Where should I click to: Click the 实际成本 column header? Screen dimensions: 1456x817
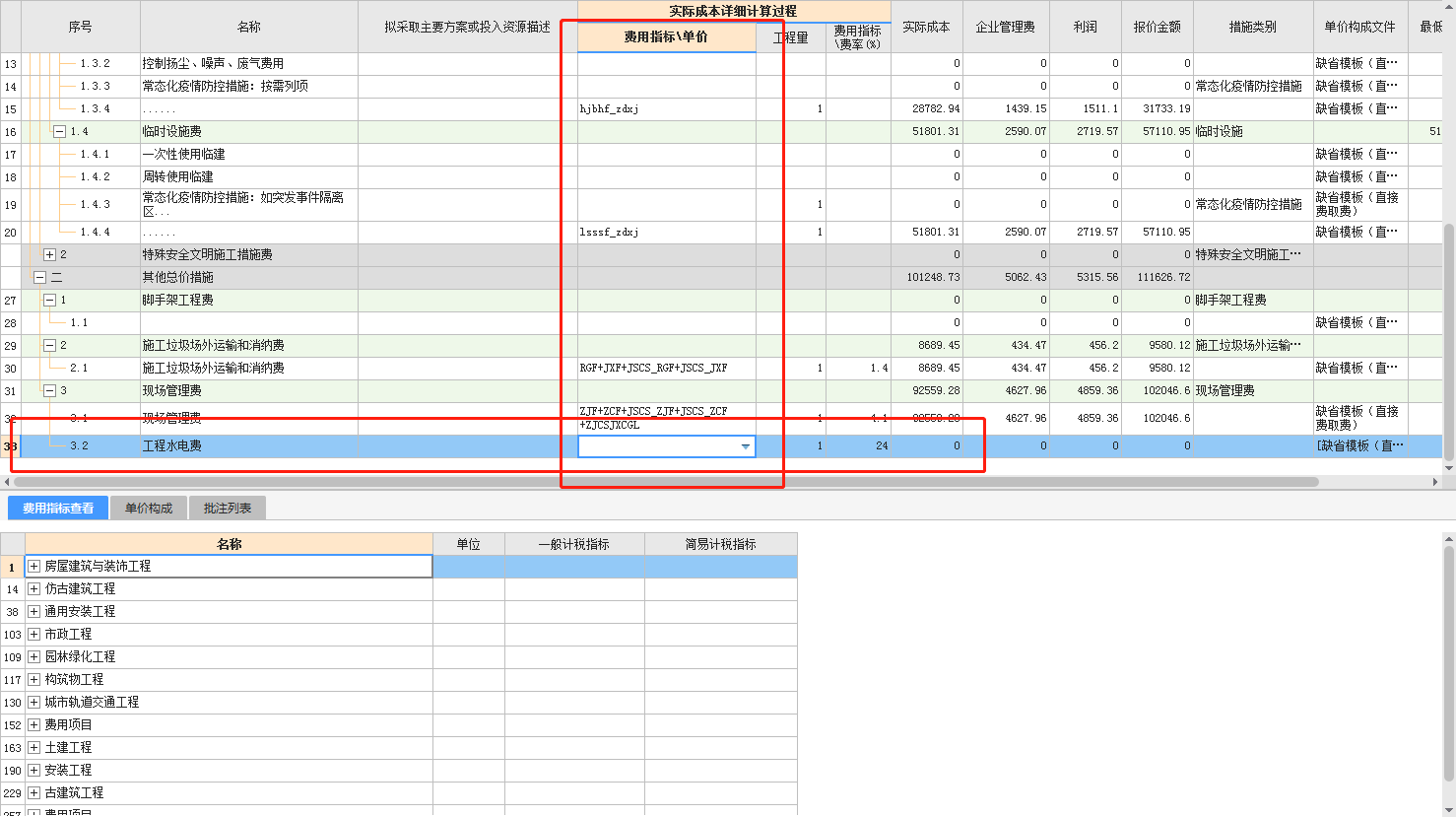pyautogui.click(x=926, y=28)
